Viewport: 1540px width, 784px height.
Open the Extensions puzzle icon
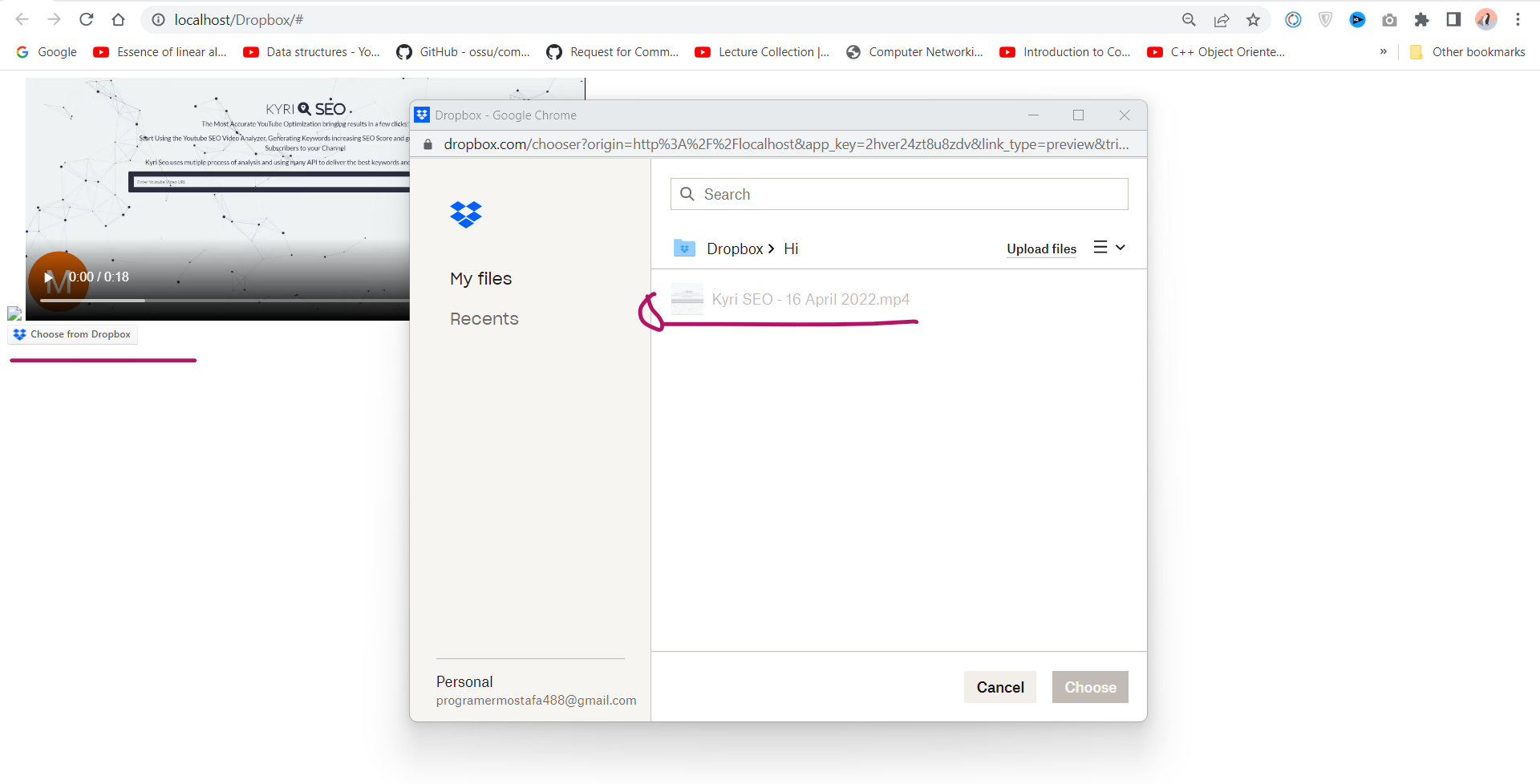[x=1421, y=20]
